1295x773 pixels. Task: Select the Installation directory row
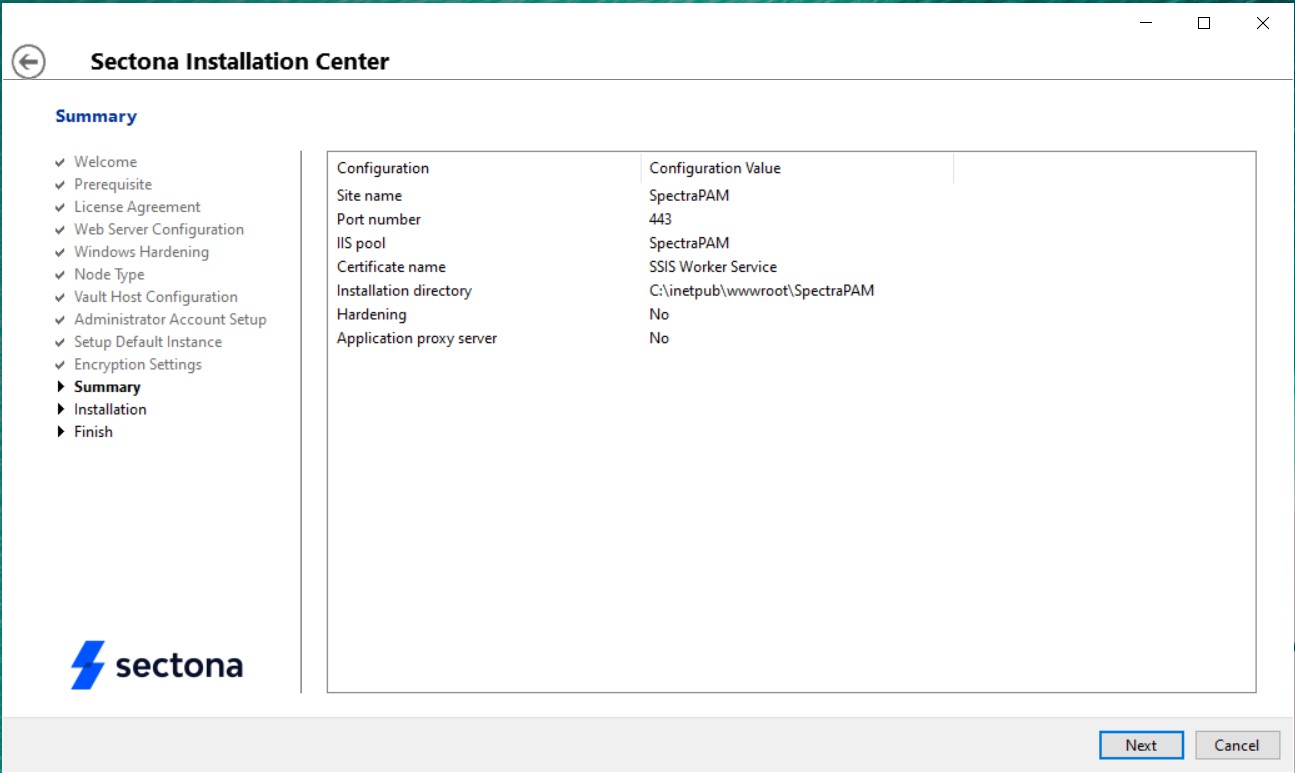point(404,291)
